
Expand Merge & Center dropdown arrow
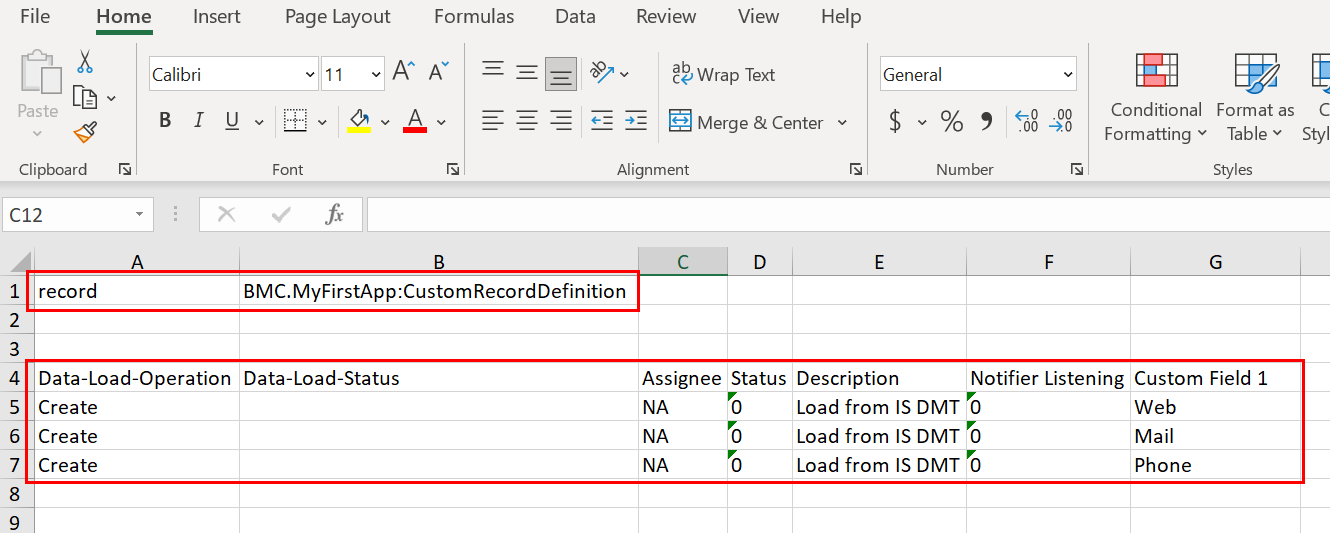[x=842, y=122]
